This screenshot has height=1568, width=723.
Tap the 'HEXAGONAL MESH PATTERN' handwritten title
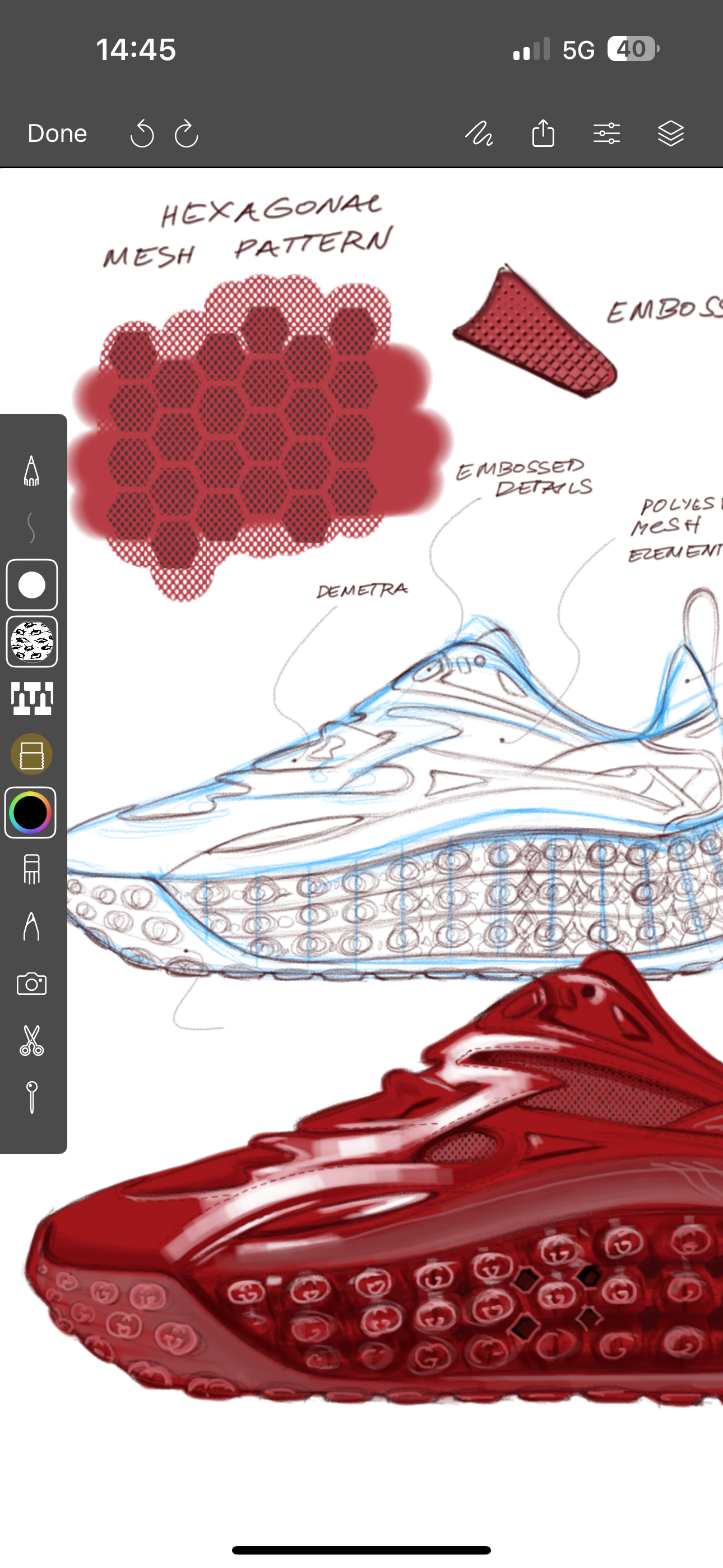point(248,231)
